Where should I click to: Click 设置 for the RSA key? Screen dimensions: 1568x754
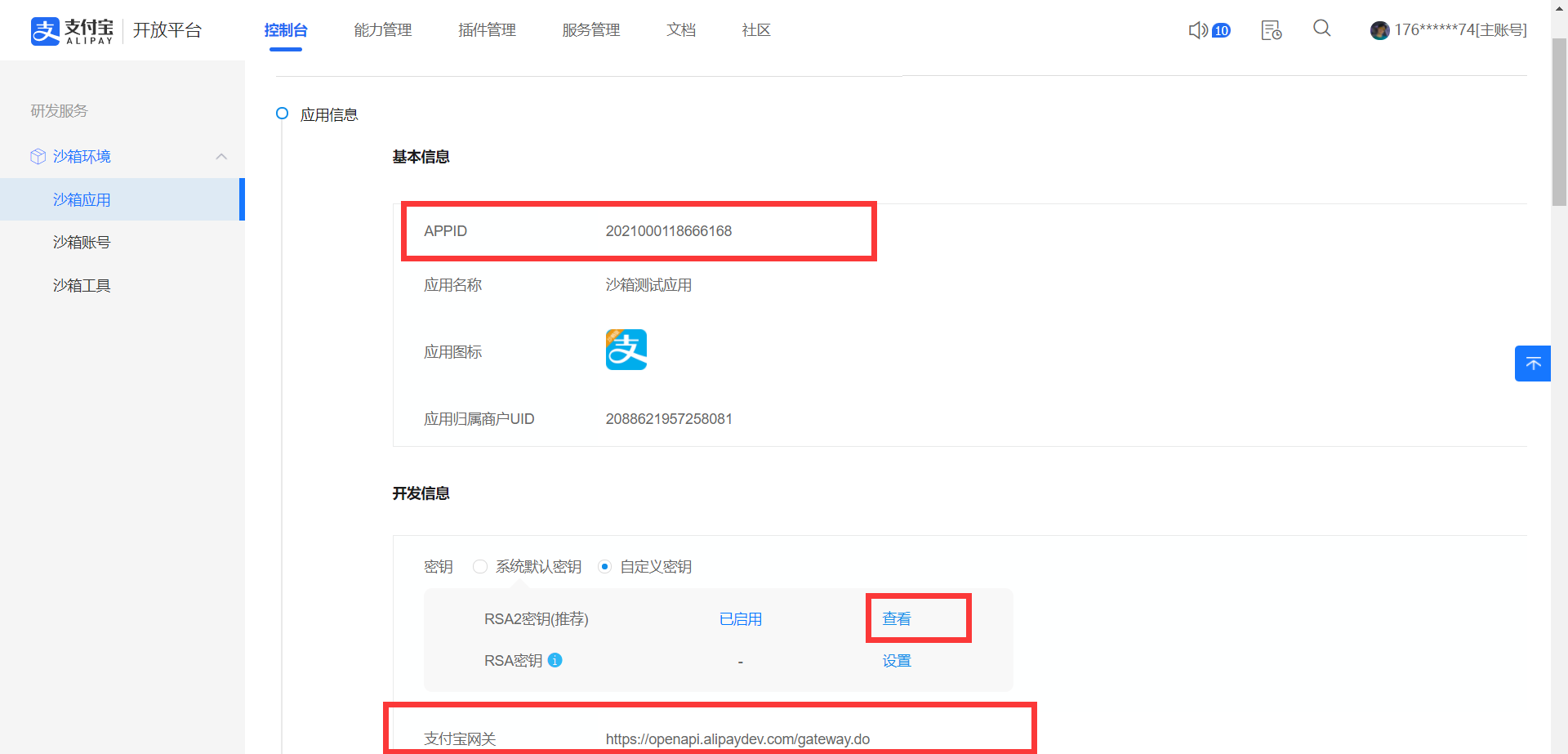coord(897,660)
